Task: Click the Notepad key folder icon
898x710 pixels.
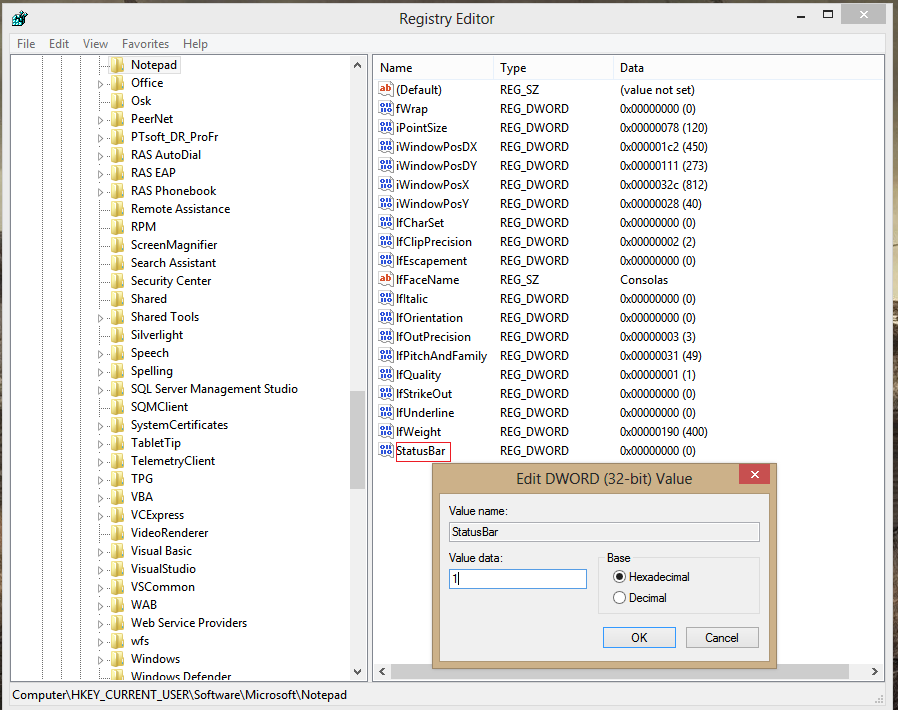Action: [x=117, y=65]
